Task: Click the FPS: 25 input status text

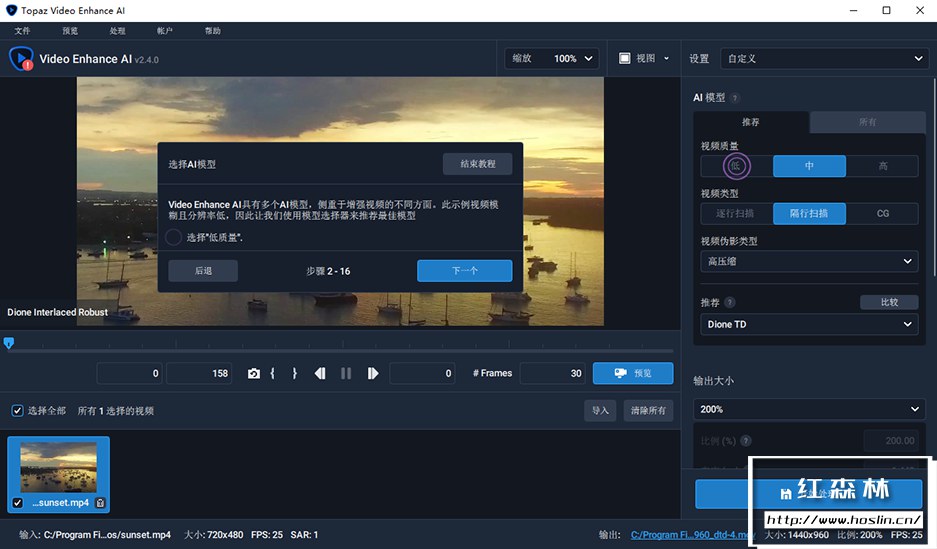Action: 267,535
